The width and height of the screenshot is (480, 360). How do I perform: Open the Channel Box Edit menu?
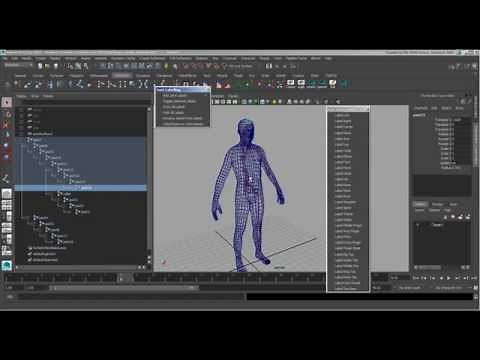pos(434,108)
